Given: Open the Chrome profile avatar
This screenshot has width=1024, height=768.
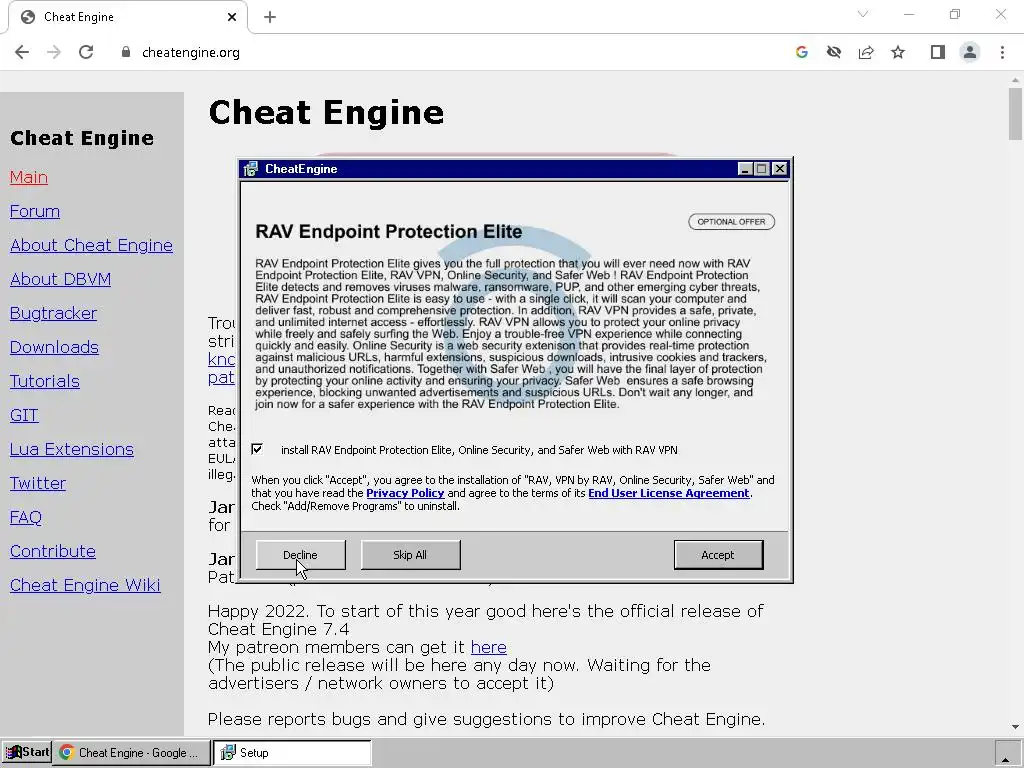Looking at the screenshot, I should (x=970, y=52).
